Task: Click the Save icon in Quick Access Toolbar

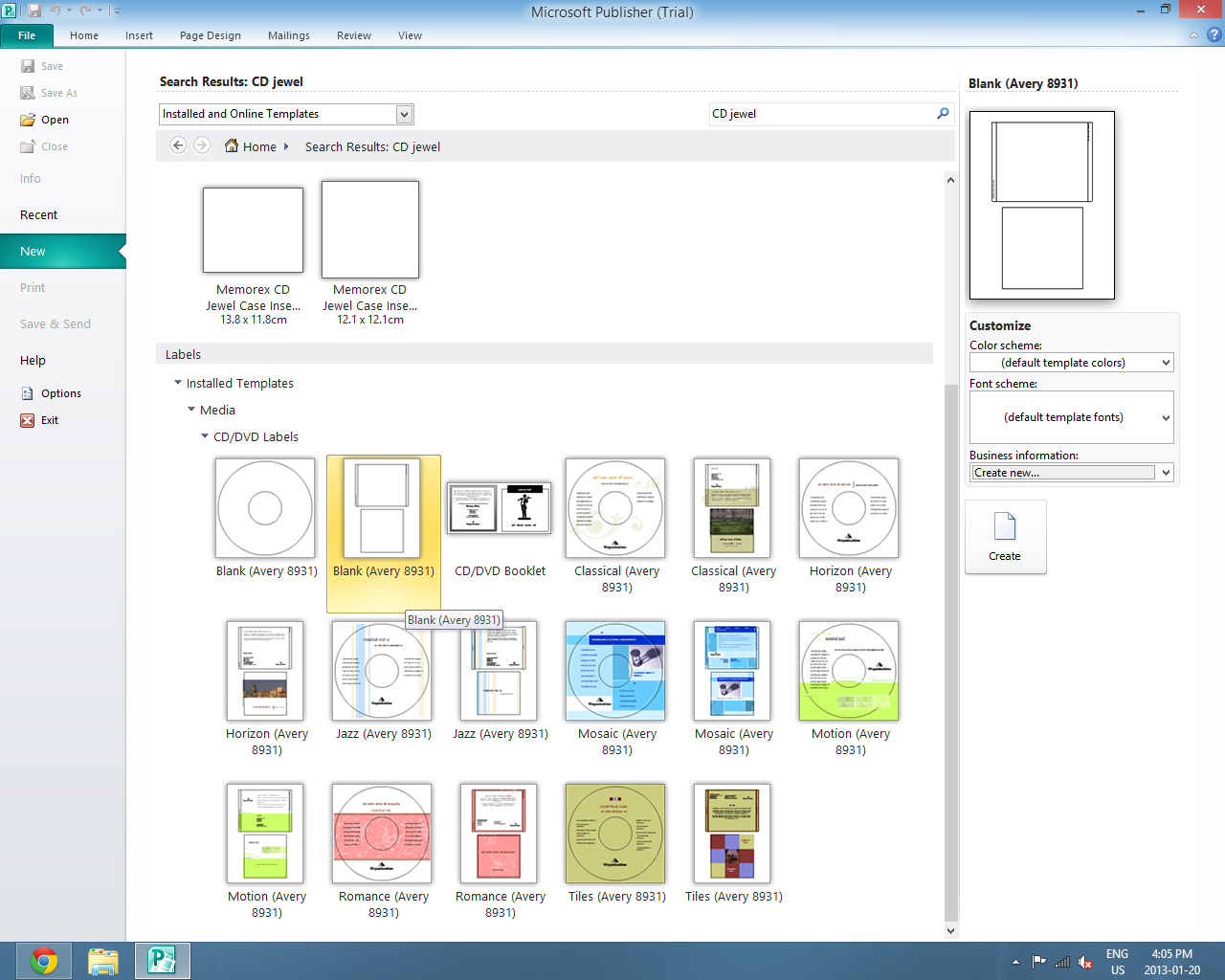Action: (x=36, y=9)
